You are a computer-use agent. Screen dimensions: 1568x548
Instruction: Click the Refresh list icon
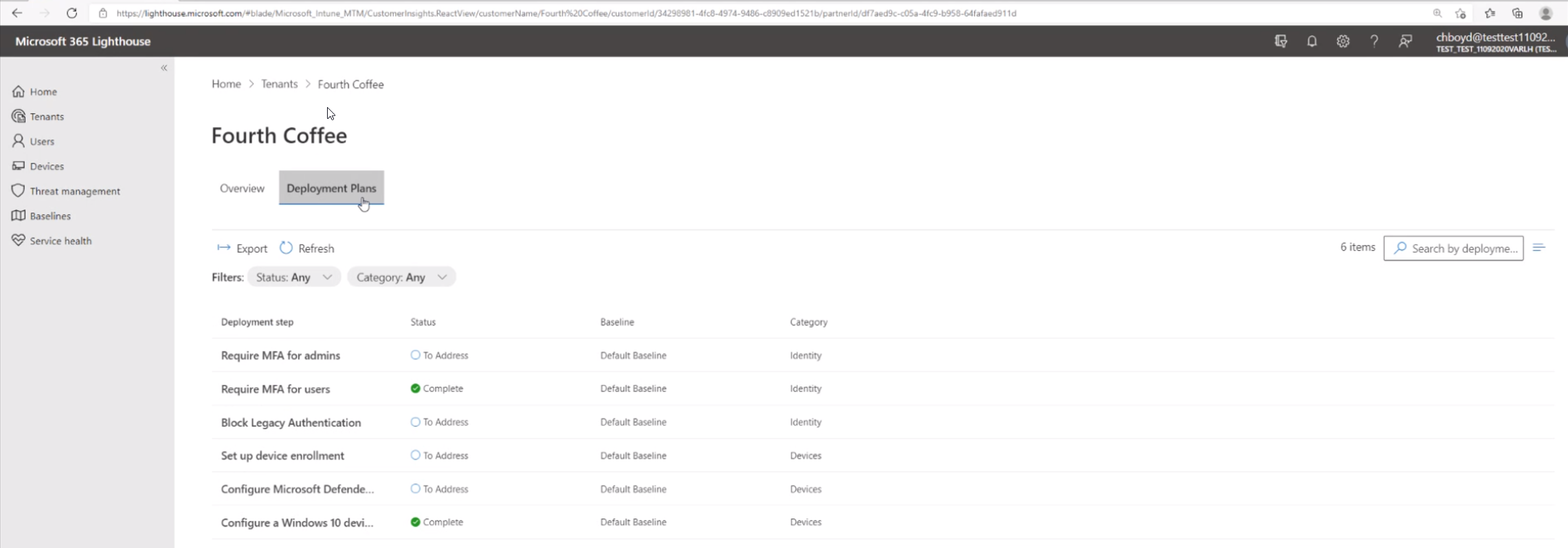(287, 248)
